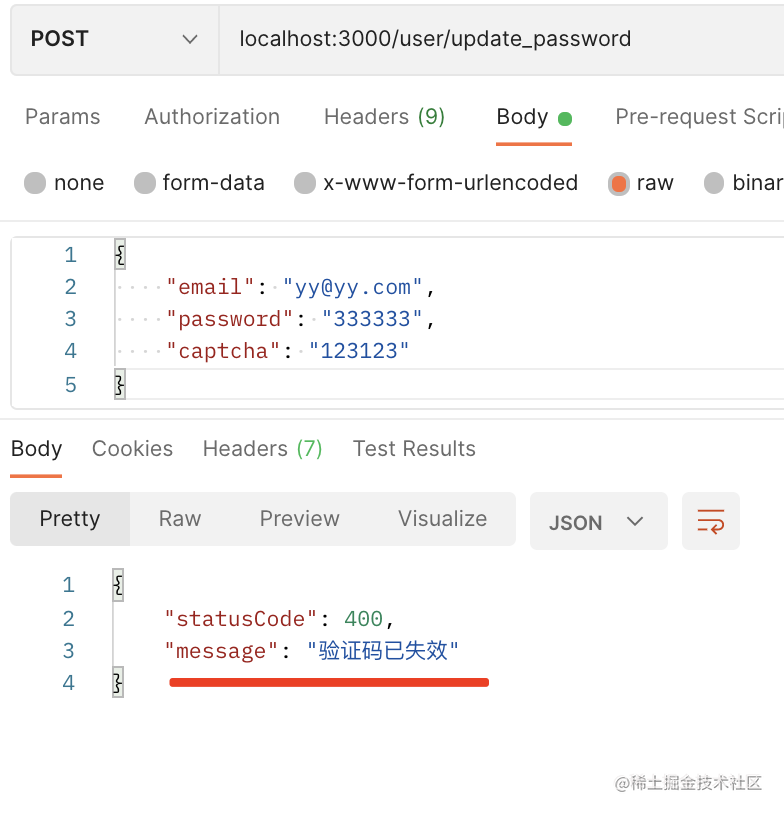784x814 pixels.
Task: Expand the JSON format dropdown
Action: pos(597,522)
